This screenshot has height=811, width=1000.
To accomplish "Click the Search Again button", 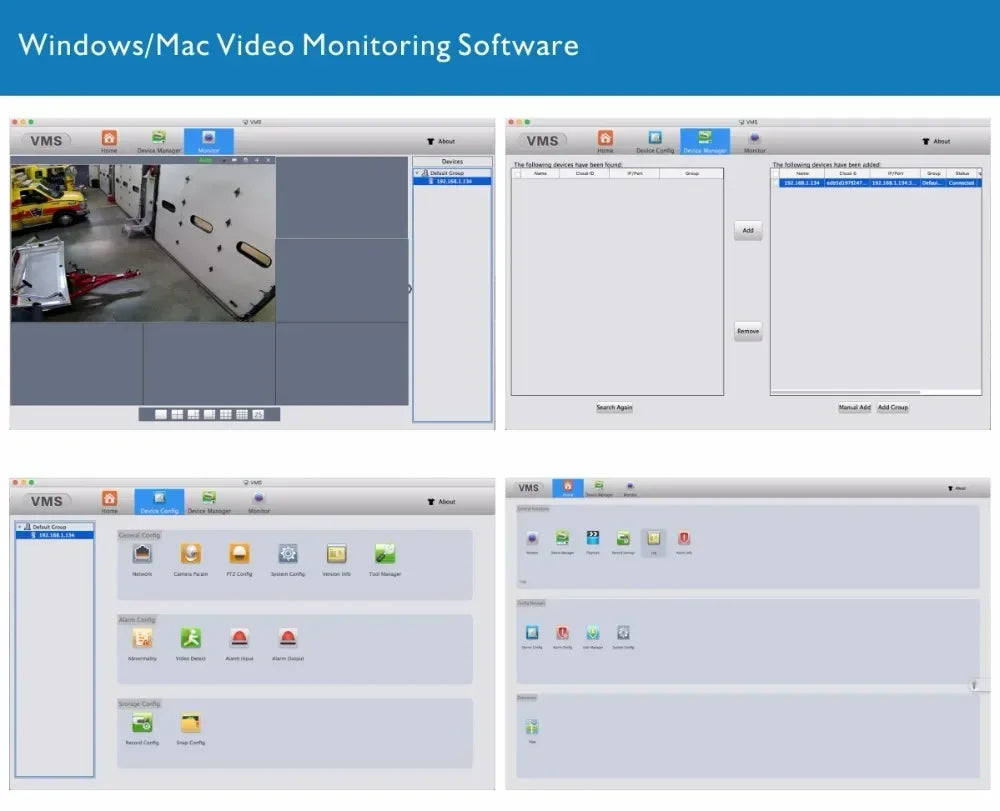I will pos(614,407).
